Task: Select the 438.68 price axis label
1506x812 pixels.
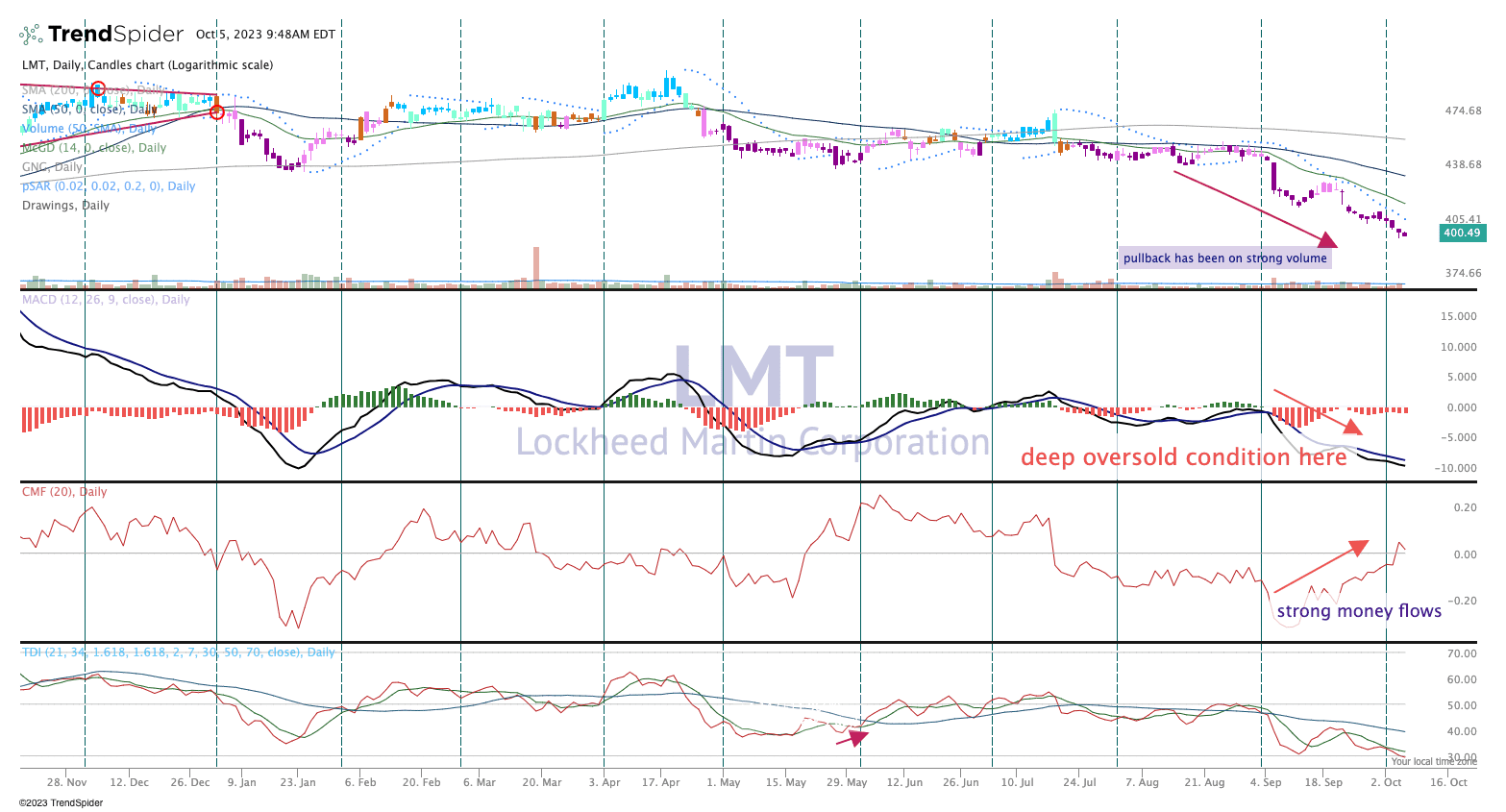Action: point(1463,165)
